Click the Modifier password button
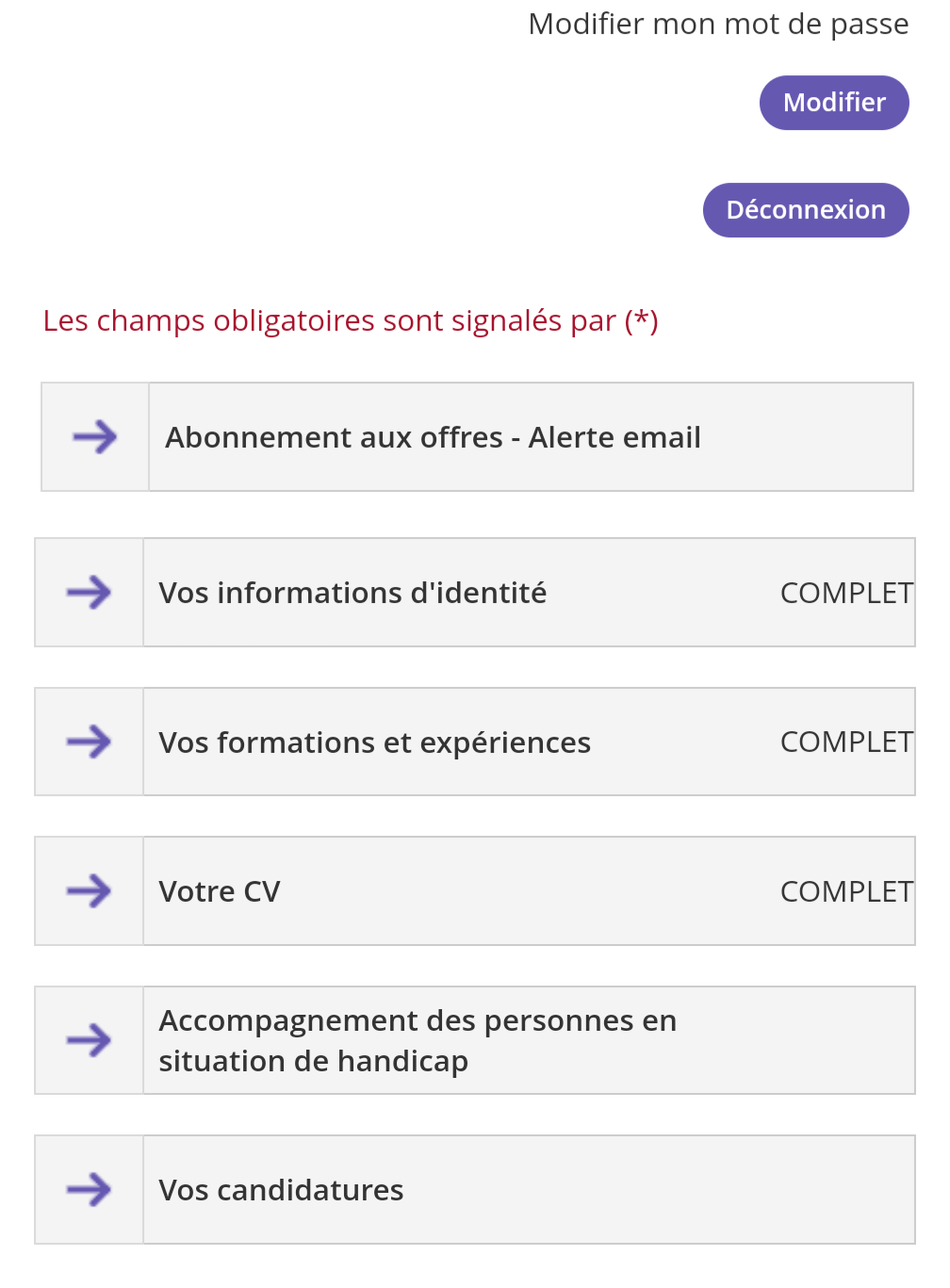The height and width of the screenshot is (1288, 950). point(834,103)
